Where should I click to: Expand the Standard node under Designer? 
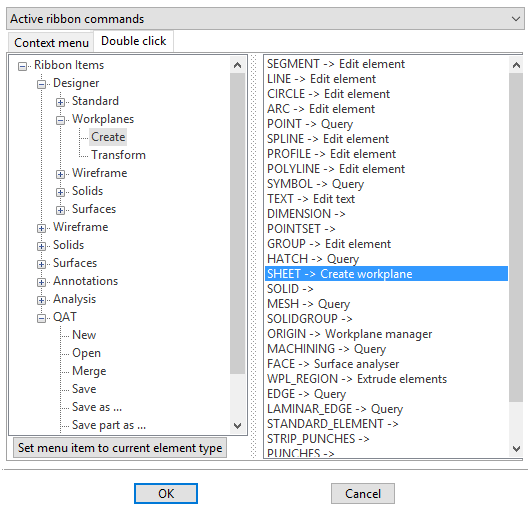pos(60,102)
